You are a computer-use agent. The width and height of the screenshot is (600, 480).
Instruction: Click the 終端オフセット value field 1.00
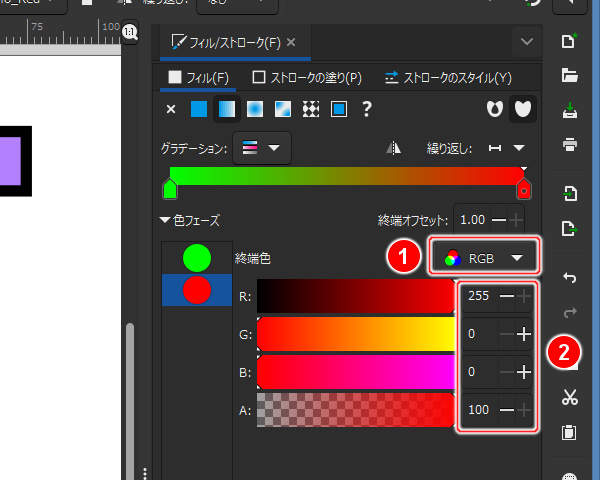point(473,220)
